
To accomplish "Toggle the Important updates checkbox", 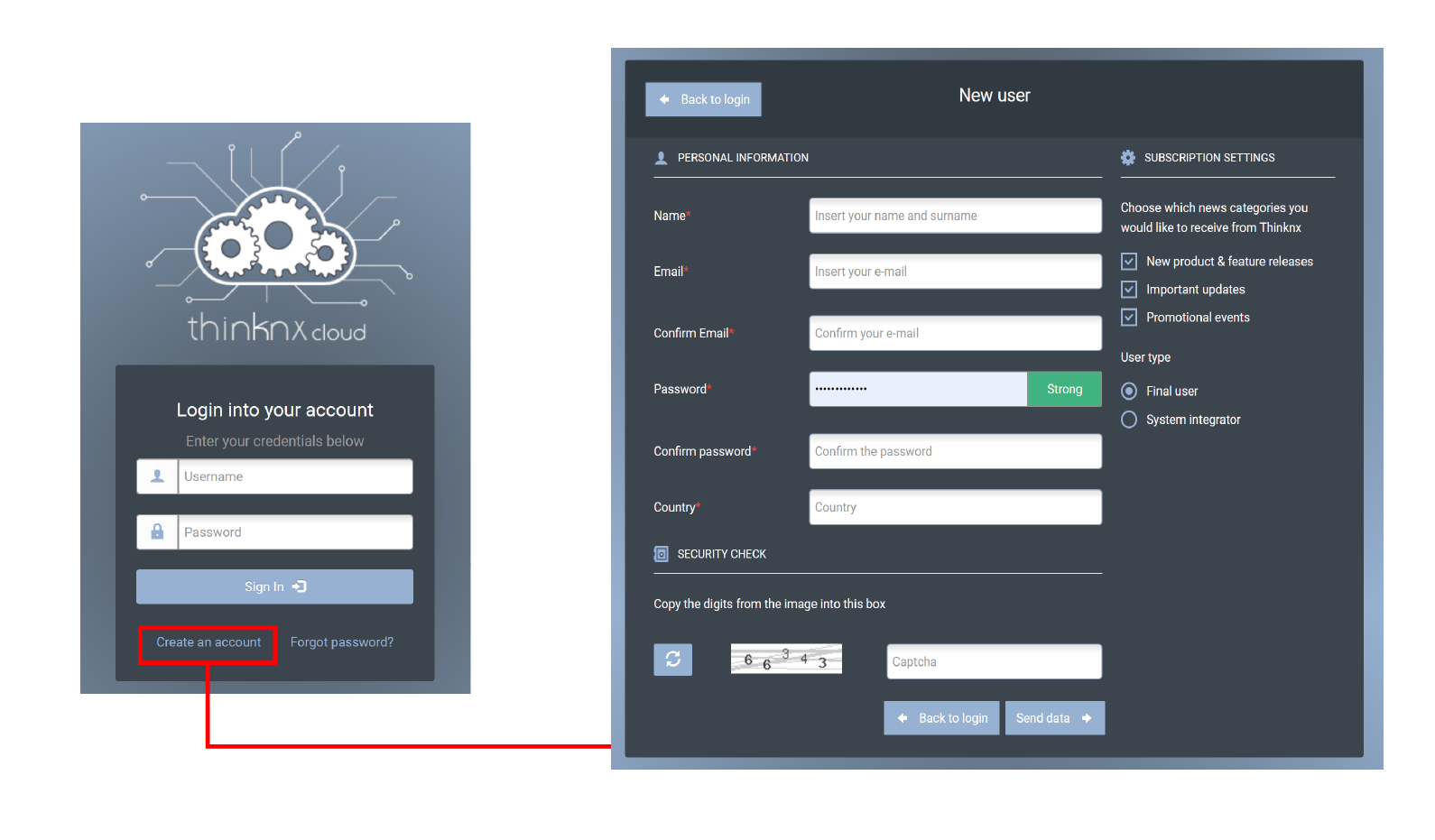I will (x=1129, y=290).
